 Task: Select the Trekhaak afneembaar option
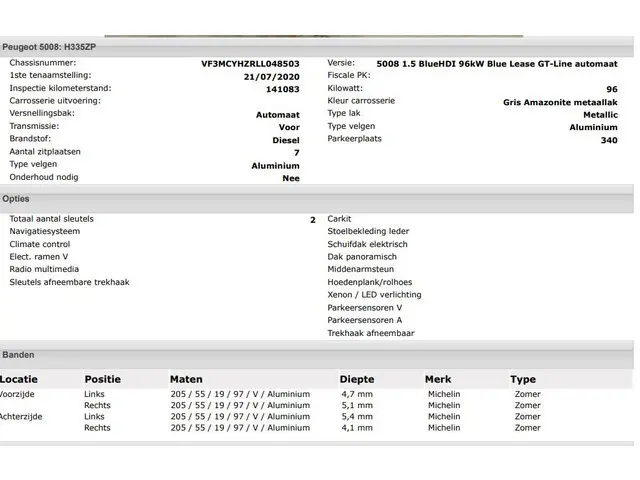[x=370, y=333]
